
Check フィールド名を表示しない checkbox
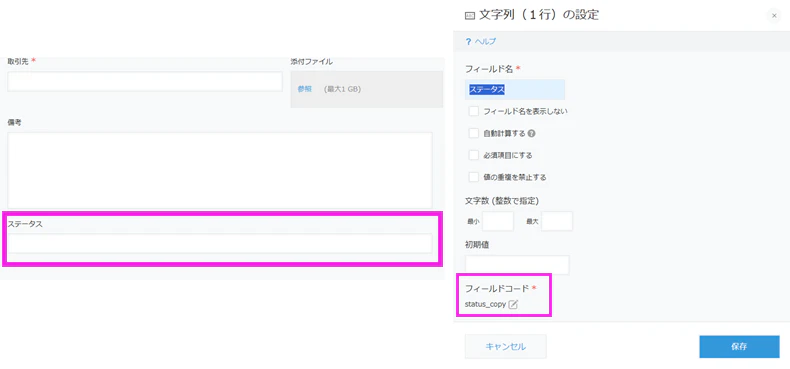pyautogui.click(x=473, y=111)
